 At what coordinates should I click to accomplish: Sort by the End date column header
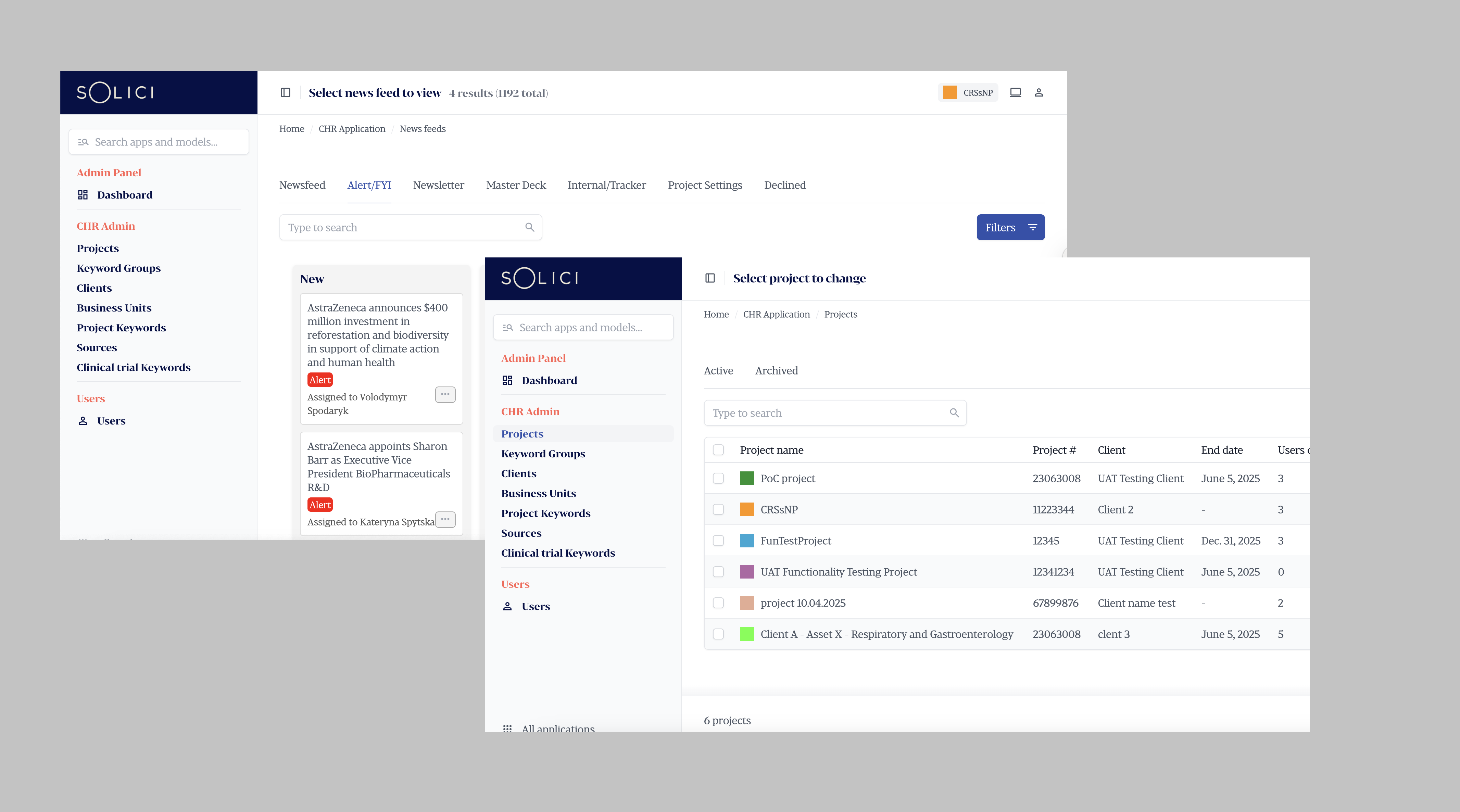tap(1221, 450)
